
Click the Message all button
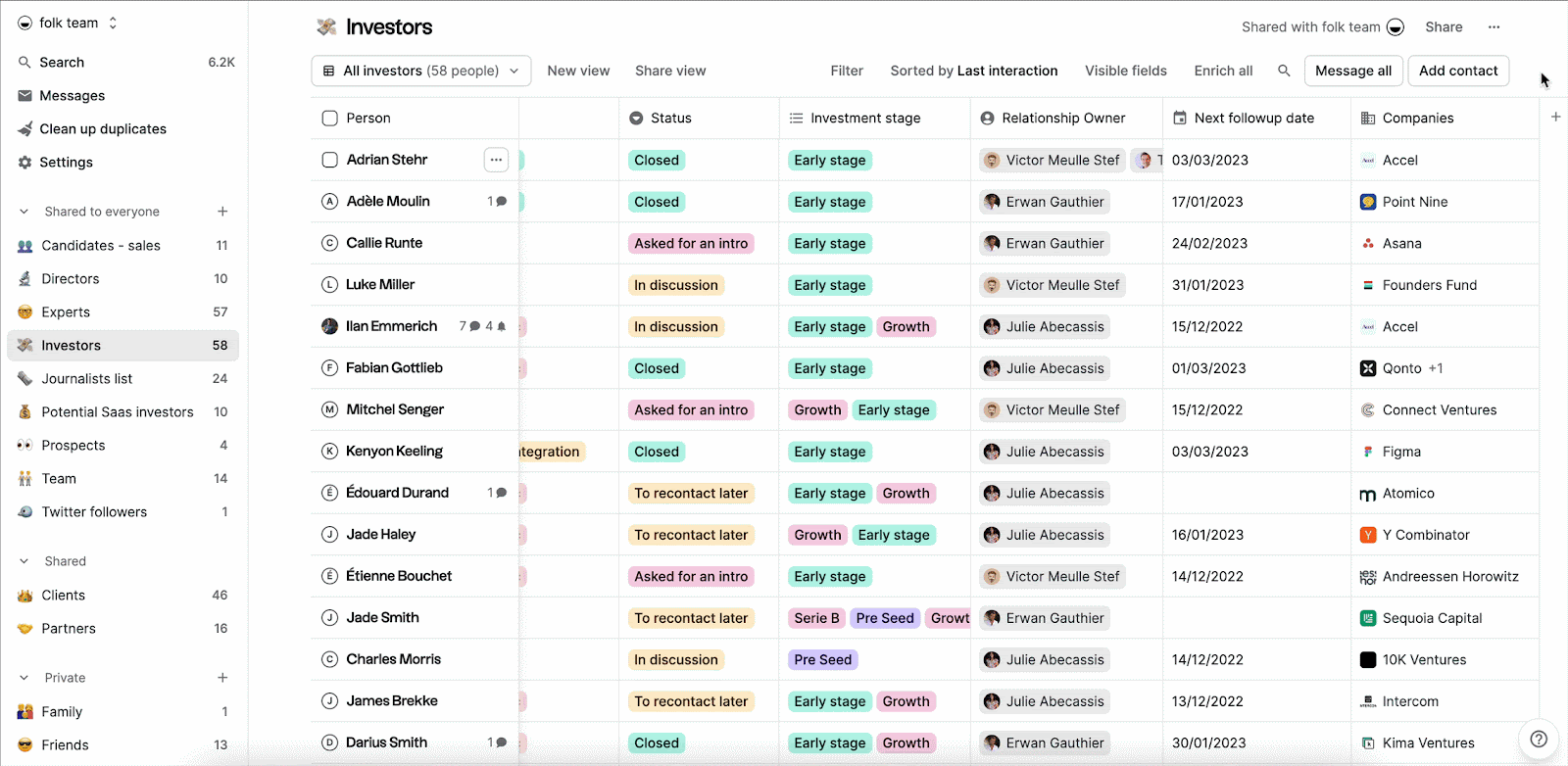click(x=1353, y=71)
